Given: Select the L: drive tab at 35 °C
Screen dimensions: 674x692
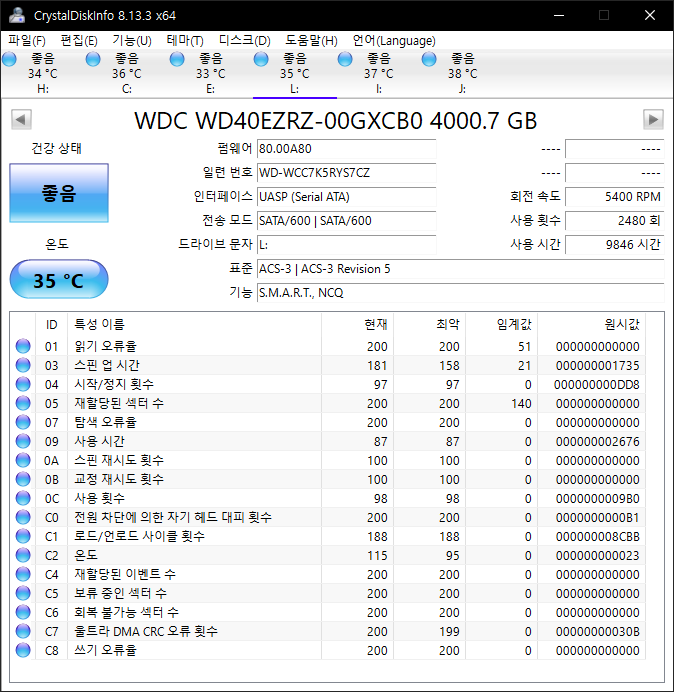Looking at the screenshot, I should [294, 73].
